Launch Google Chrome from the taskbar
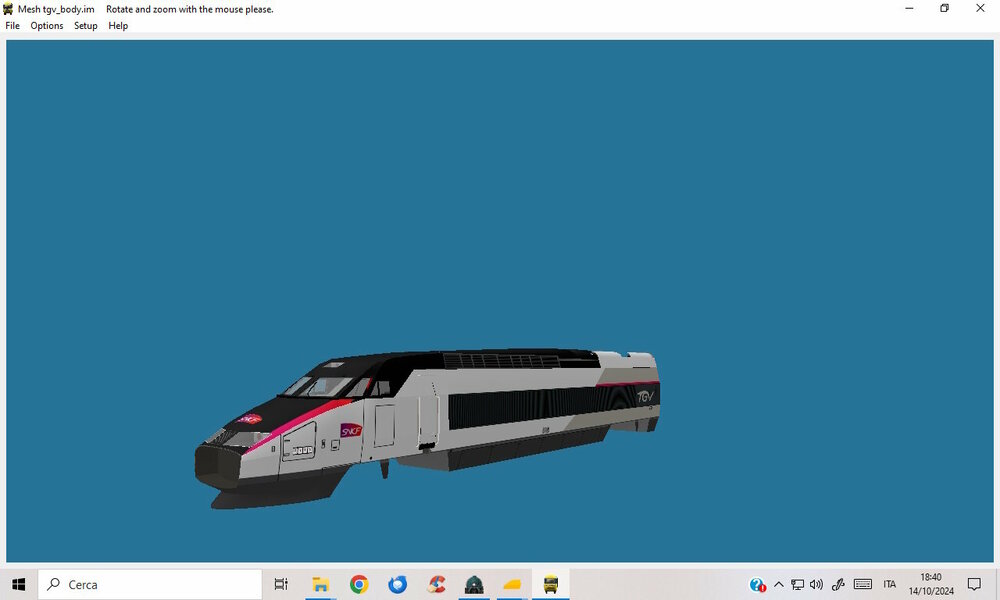This screenshot has height=600, width=1000. (x=359, y=584)
